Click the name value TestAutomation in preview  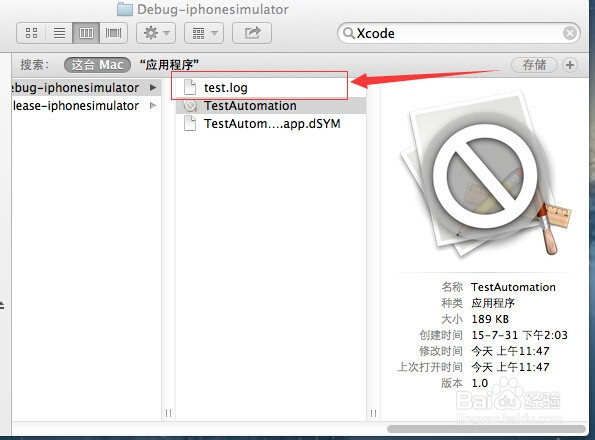[x=513, y=287]
